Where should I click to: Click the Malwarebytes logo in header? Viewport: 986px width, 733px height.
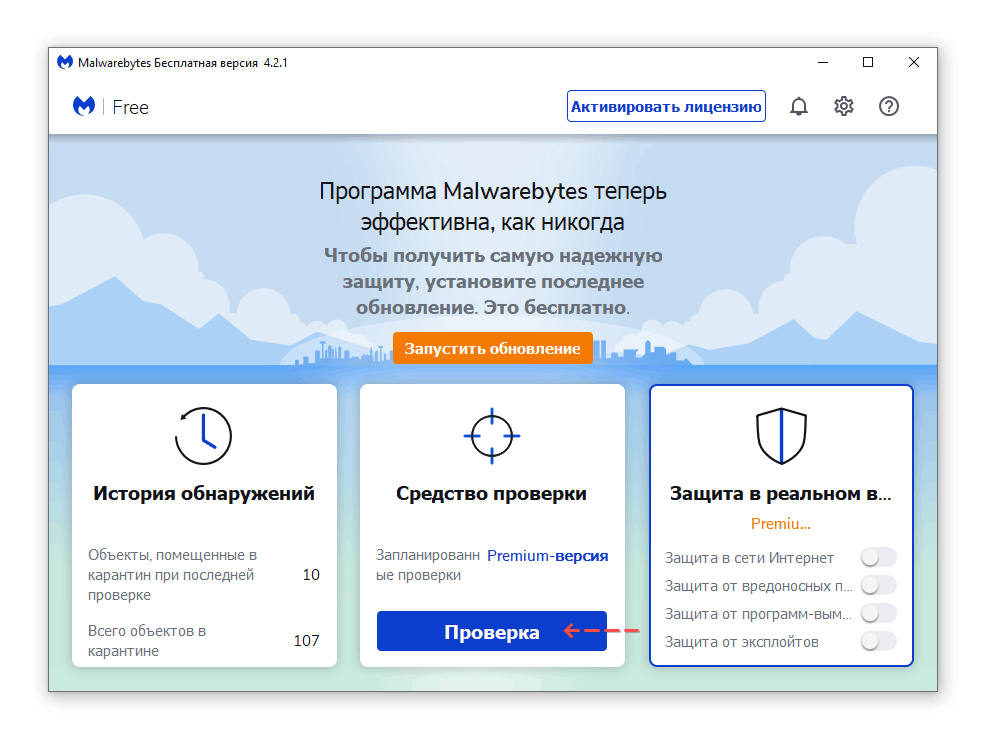pos(85,107)
